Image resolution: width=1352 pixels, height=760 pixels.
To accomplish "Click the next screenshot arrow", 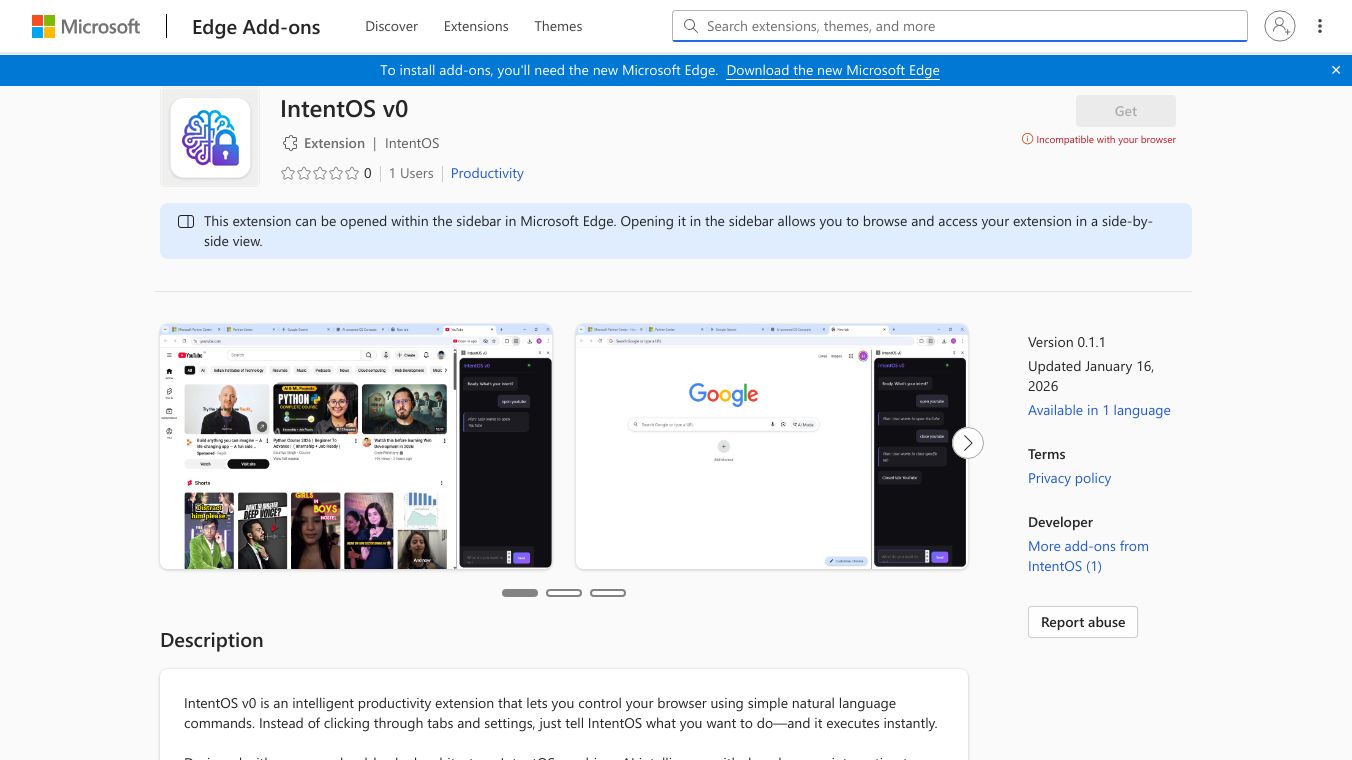I will click(967, 443).
